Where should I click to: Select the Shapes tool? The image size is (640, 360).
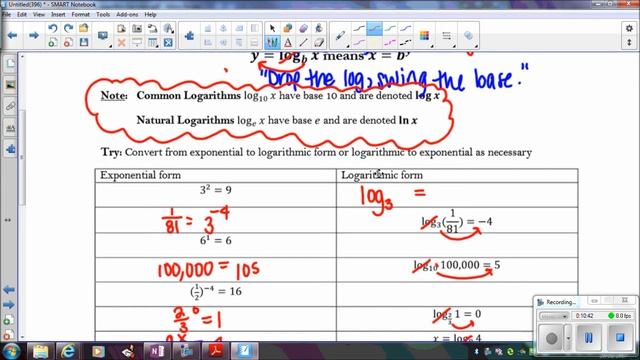click(x=288, y=28)
